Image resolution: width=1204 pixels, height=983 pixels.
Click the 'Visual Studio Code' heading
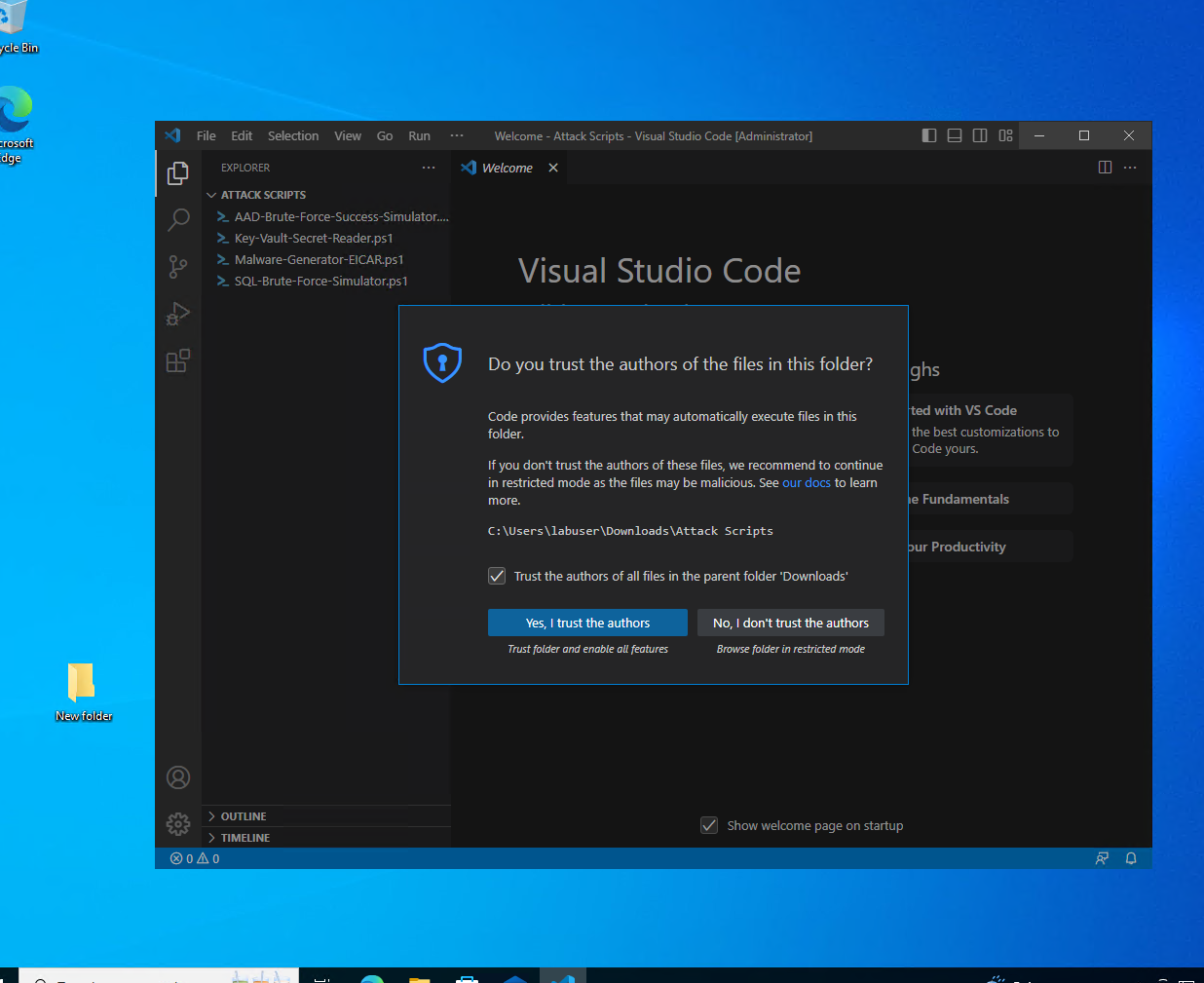click(659, 270)
